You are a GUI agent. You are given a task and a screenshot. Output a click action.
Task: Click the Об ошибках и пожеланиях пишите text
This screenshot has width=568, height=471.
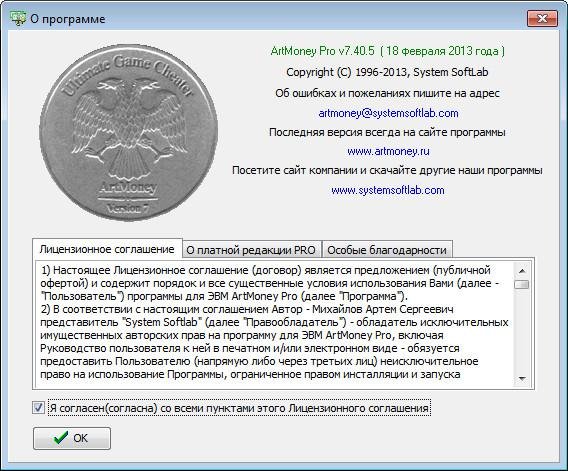[x=387, y=93]
